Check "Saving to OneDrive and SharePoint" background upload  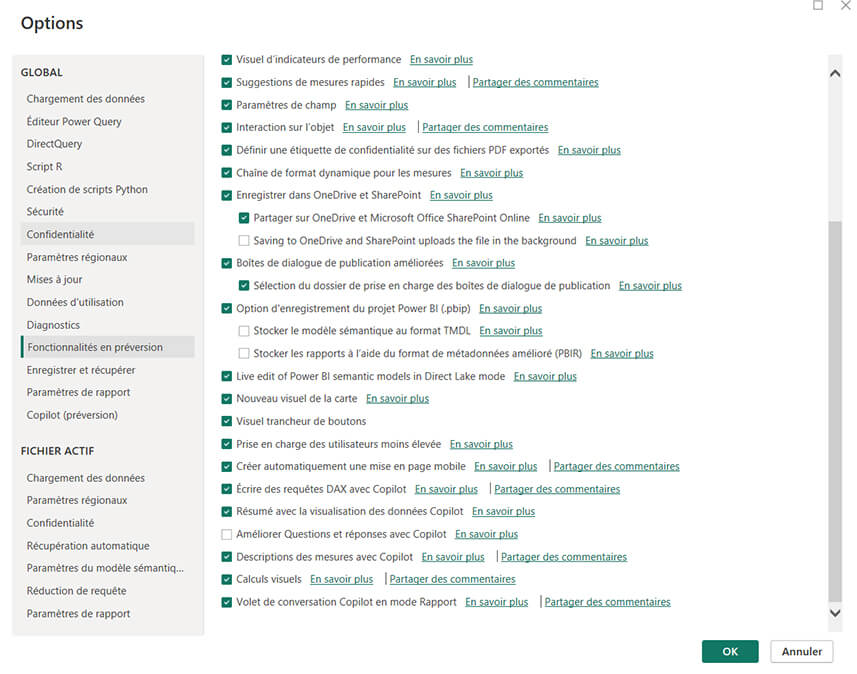click(244, 240)
